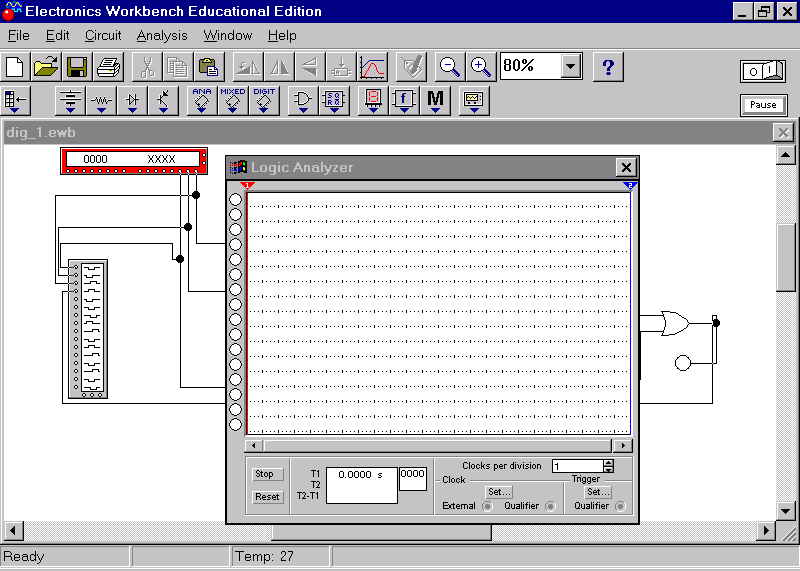The image size is (800, 571).
Task: Open Digital flip-flop parts bin
Action: (x=334, y=101)
